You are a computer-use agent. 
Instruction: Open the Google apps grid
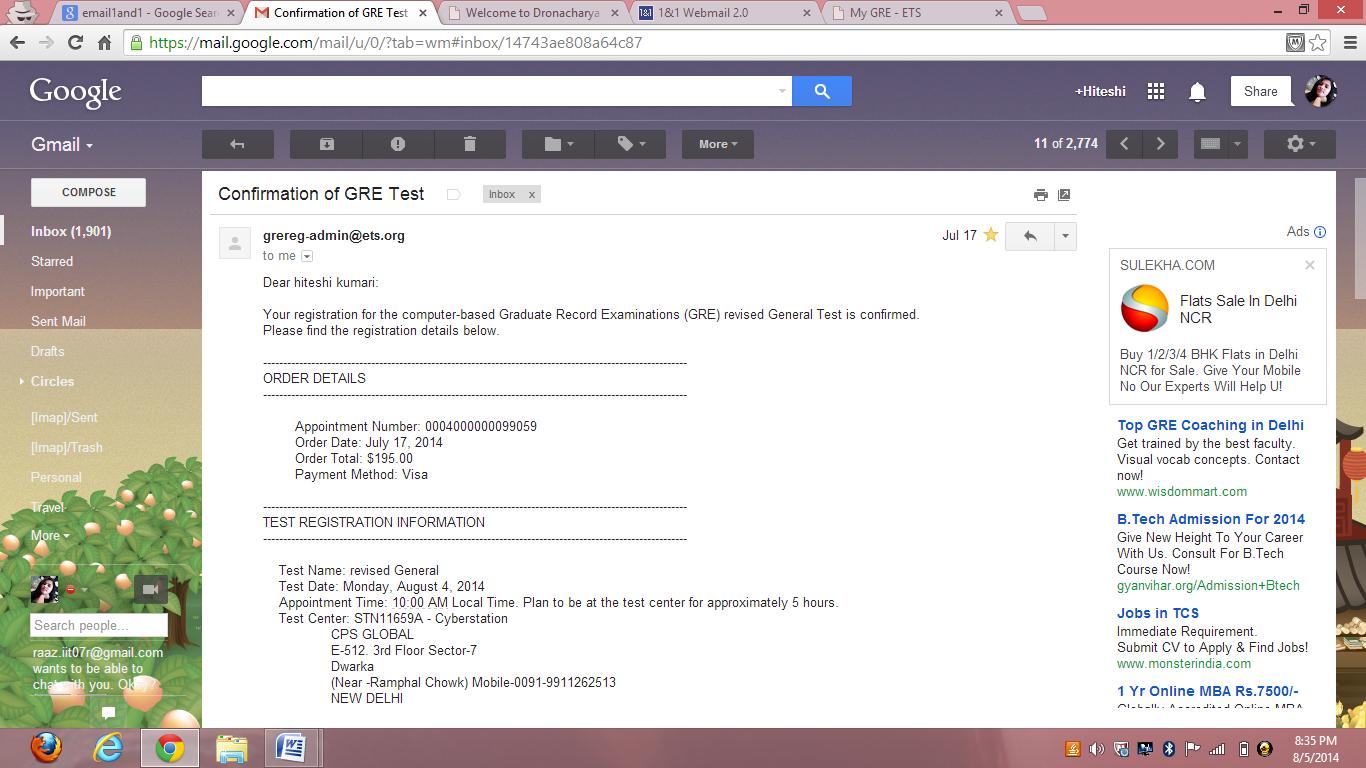1156,91
